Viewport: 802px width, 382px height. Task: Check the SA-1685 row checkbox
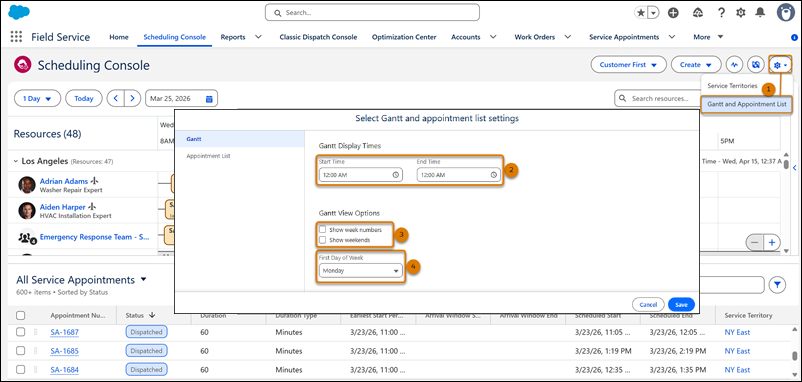pos(20,351)
